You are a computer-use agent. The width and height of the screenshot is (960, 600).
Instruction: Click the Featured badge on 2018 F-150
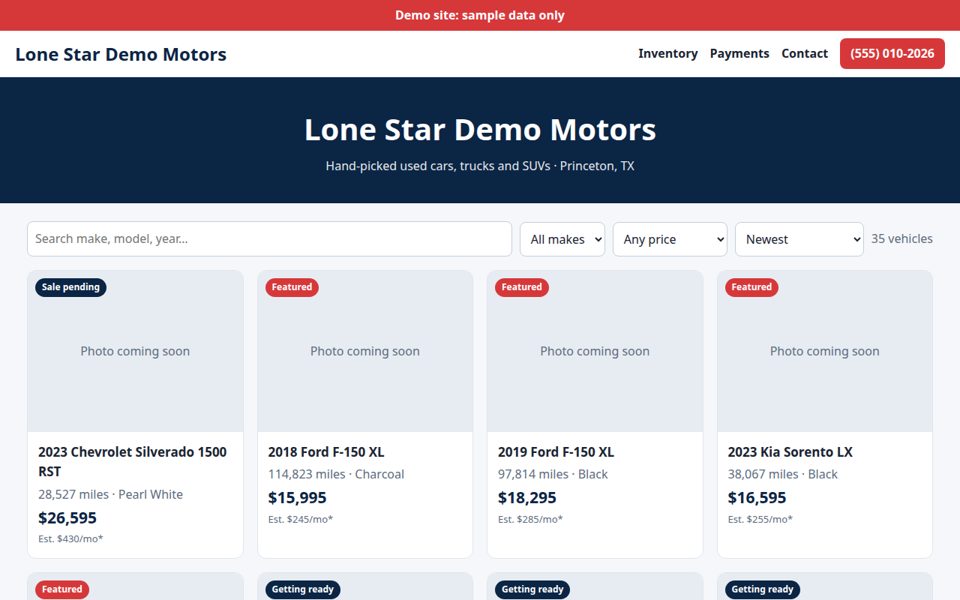point(291,287)
